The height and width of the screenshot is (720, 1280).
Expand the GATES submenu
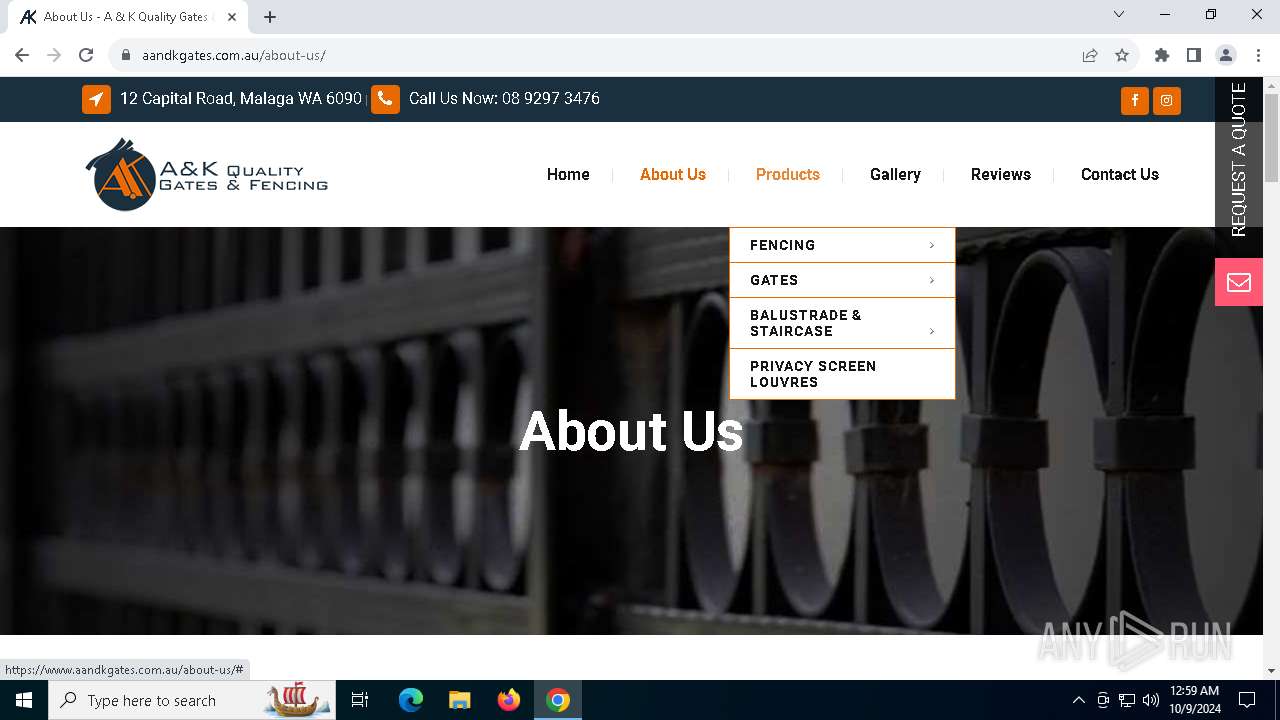pyautogui.click(x=842, y=280)
